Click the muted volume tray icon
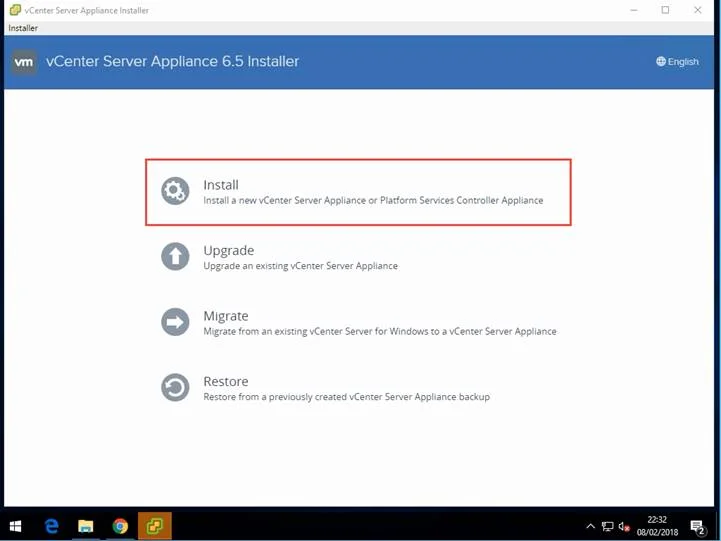The image size is (721, 541). click(x=624, y=526)
